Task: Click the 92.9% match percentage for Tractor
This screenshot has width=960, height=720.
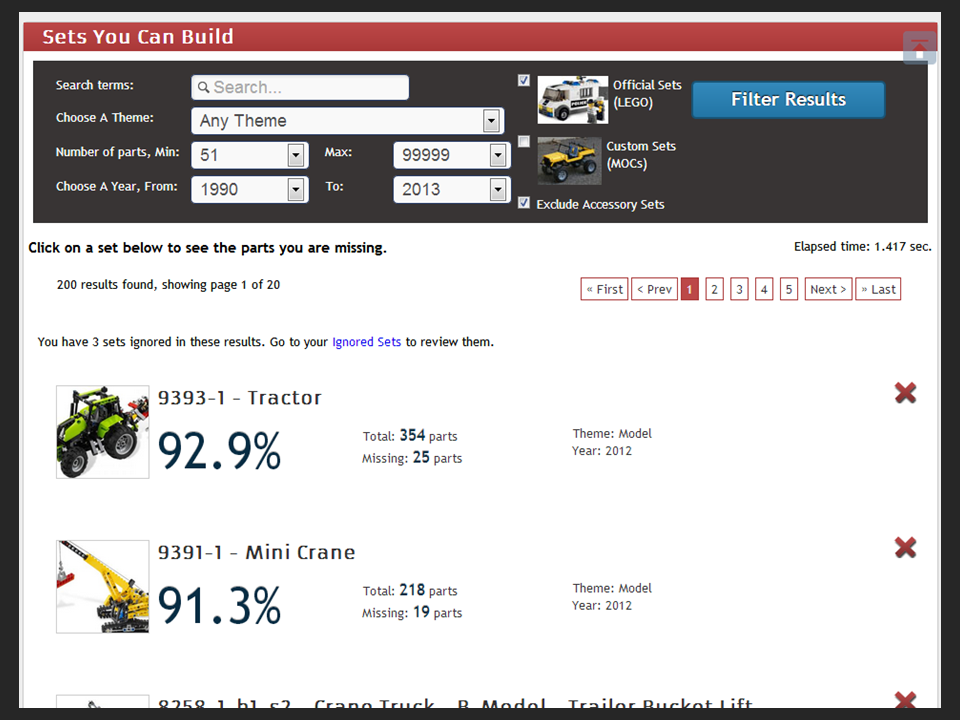Action: click(x=219, y=451)
